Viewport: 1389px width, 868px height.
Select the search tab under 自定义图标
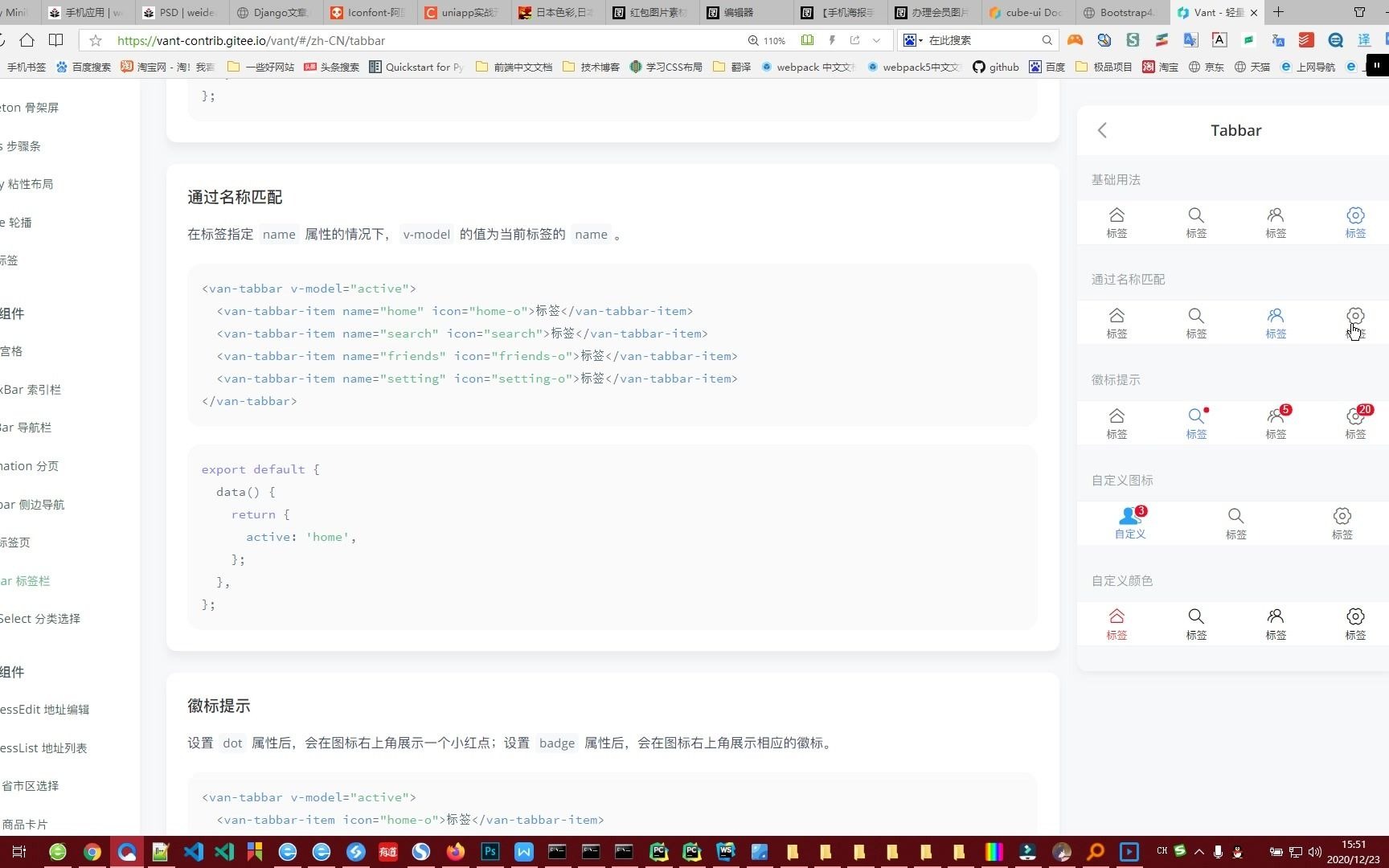tap(1235, 523)
